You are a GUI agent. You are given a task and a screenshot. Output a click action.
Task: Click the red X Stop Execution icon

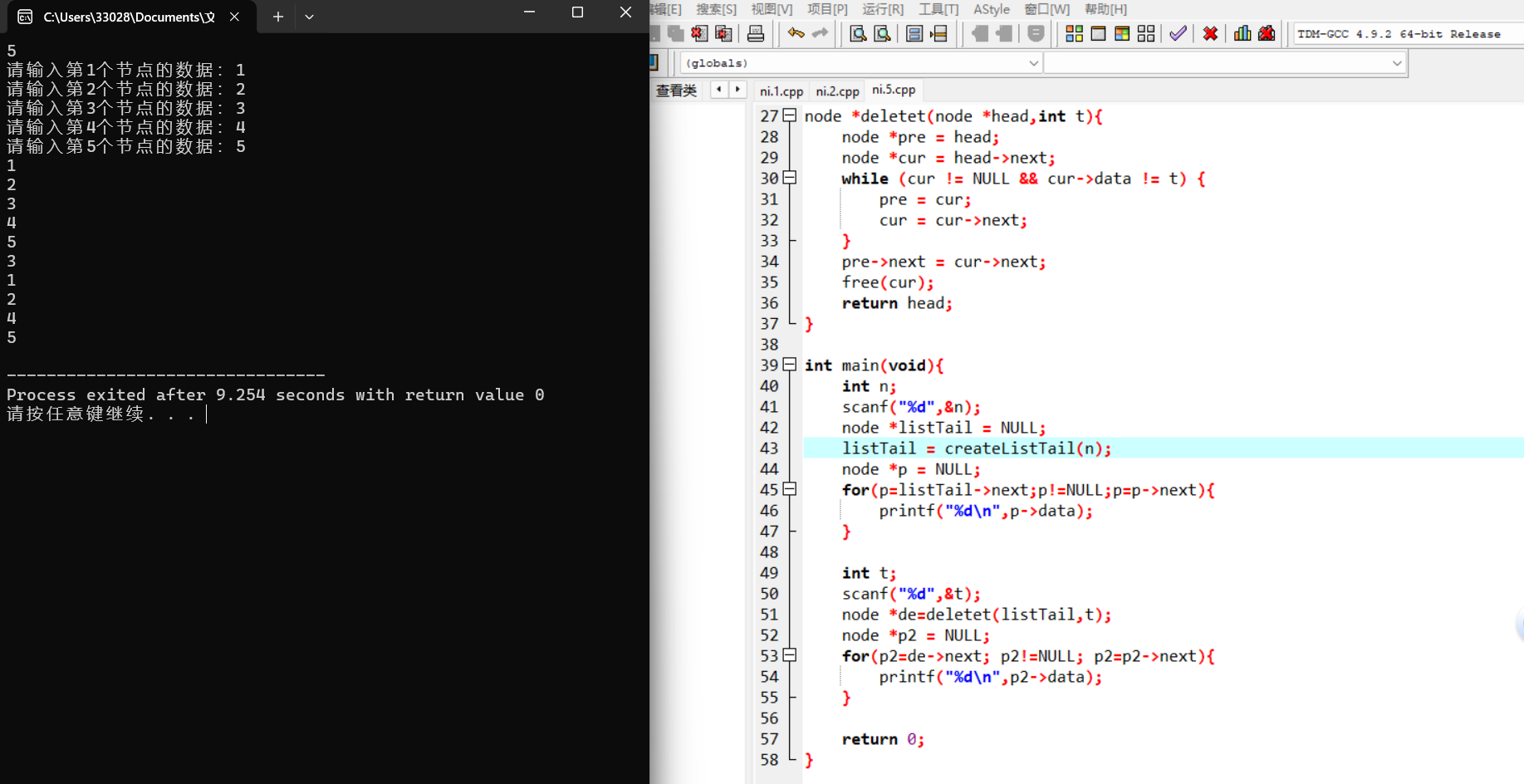[1210, 33]
